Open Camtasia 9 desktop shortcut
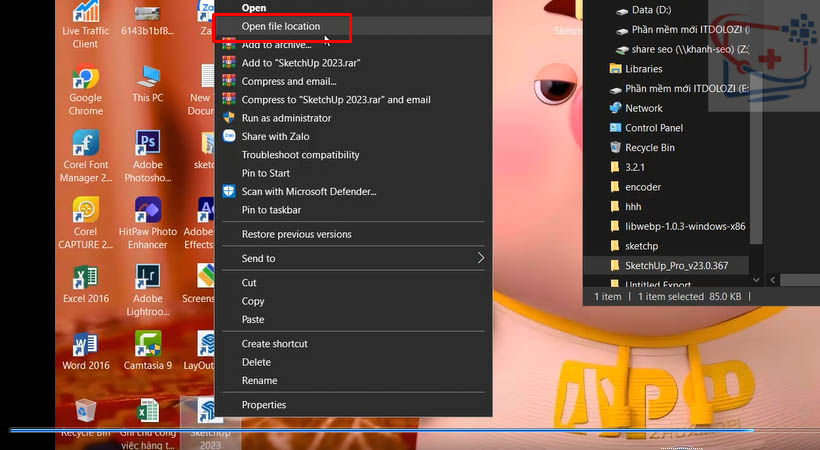820x450 pixels. point(148,345)
